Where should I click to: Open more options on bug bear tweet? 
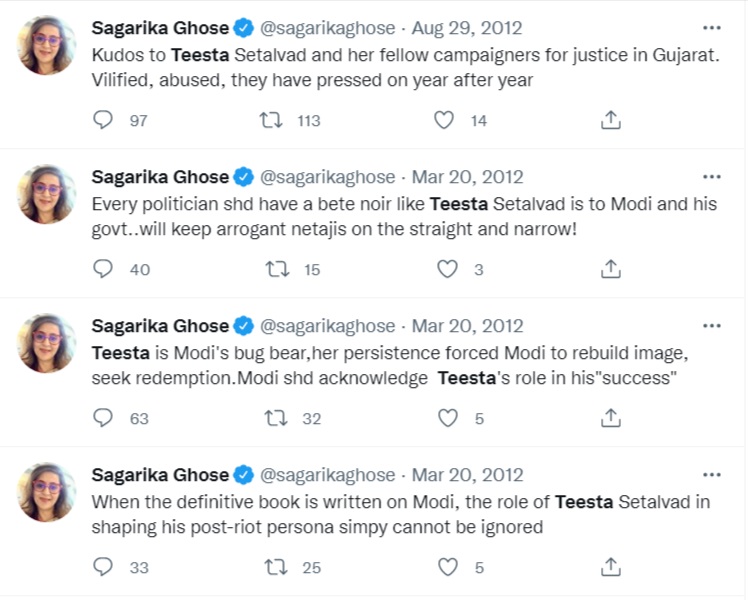click(711, 326)
